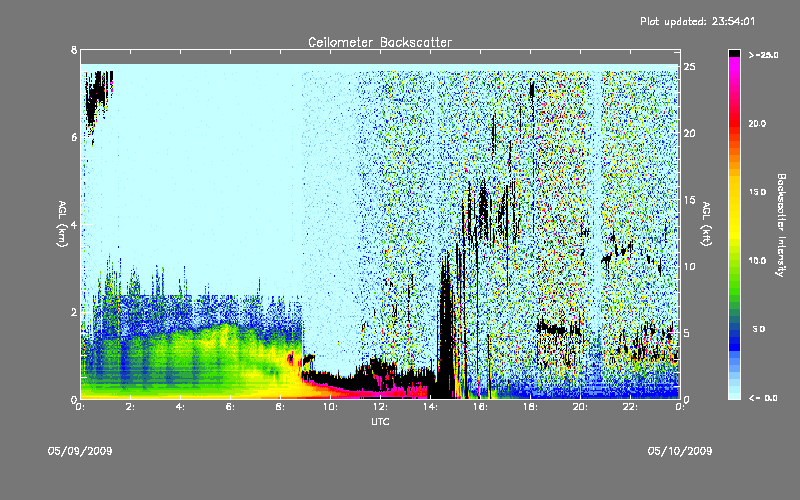The width and height of the screenshot is (800, 500).
Task: Click the start date 05/09/2009 label
Action: coord(80,451)
